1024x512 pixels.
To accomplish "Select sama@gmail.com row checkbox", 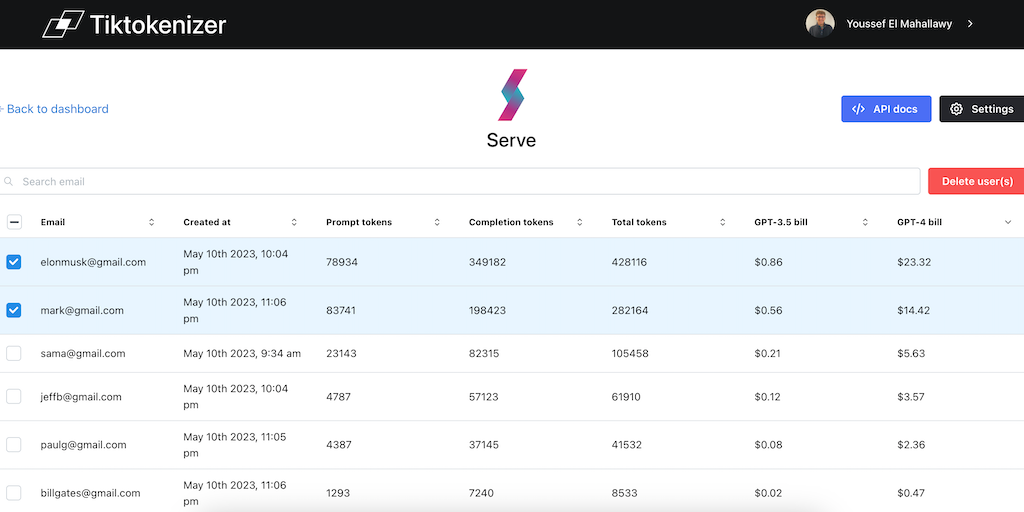I will tap(14, 353).
